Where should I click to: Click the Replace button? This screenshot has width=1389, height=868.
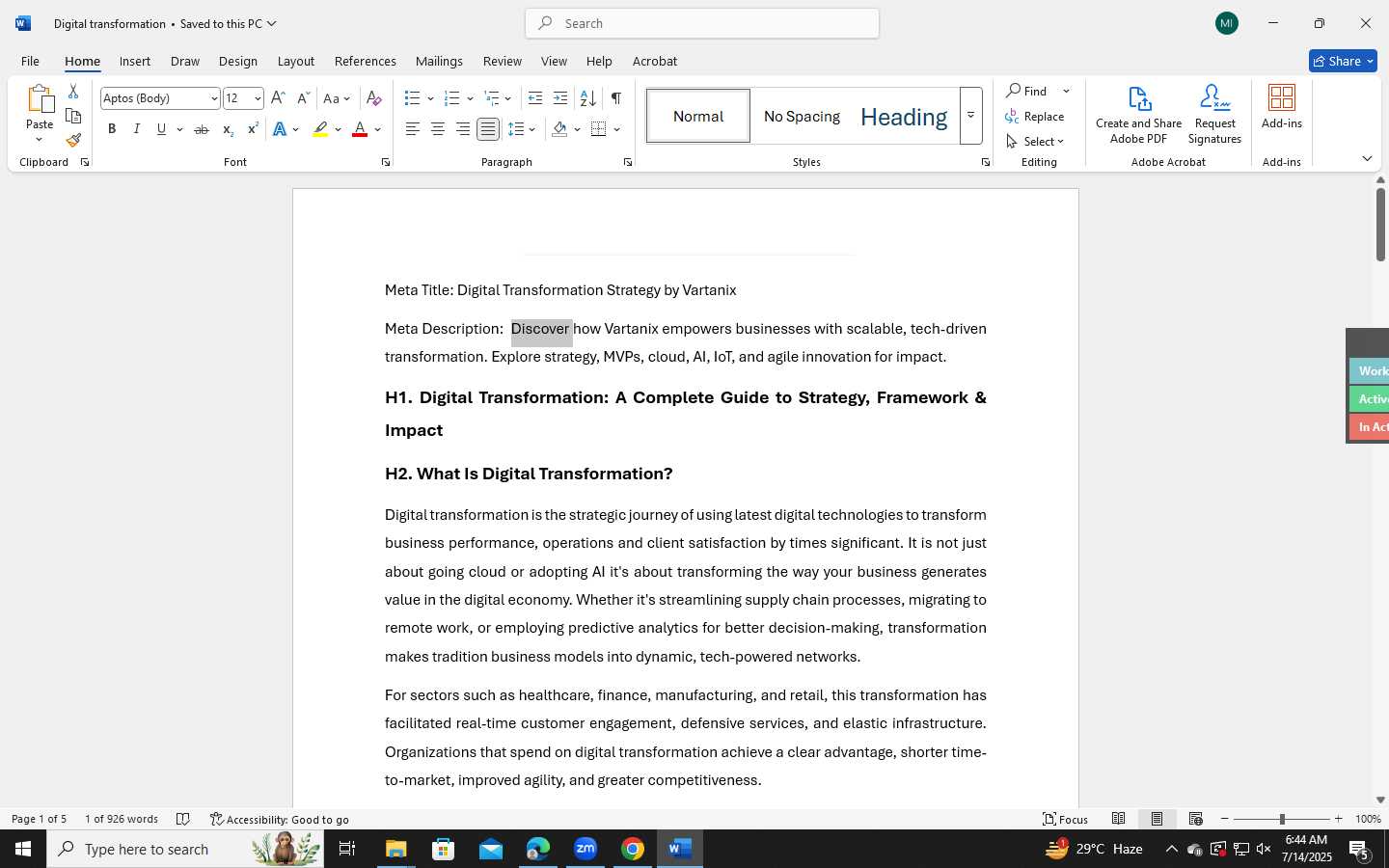[1035, 116]
